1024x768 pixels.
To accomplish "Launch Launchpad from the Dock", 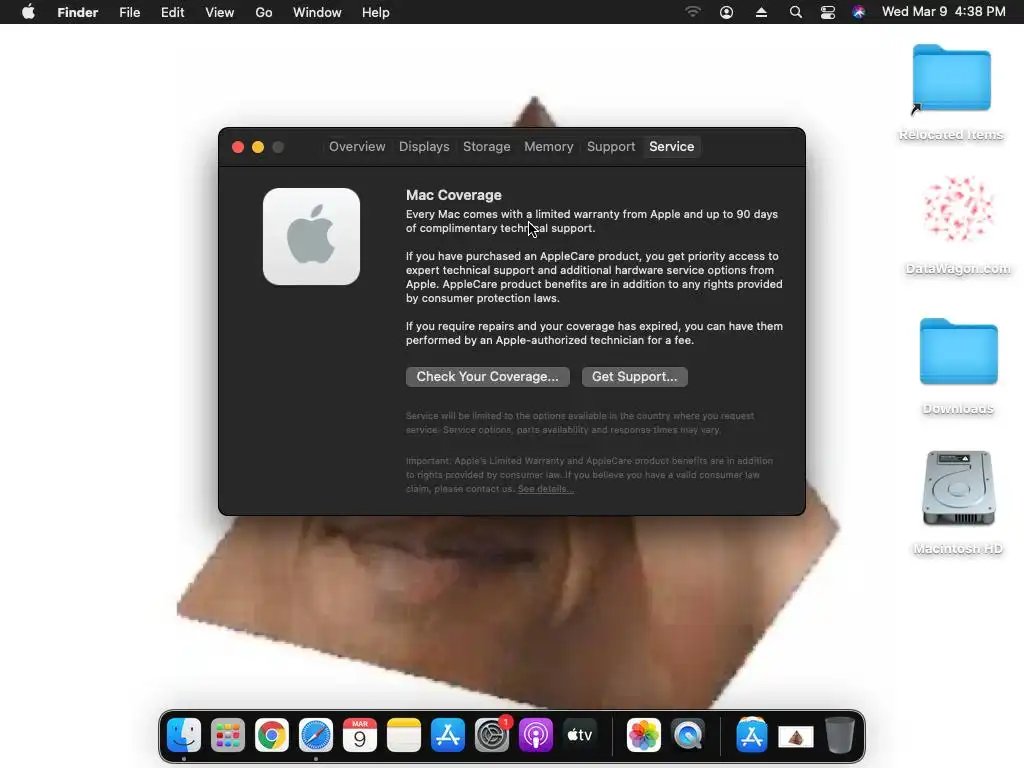I will pos(228,735).
